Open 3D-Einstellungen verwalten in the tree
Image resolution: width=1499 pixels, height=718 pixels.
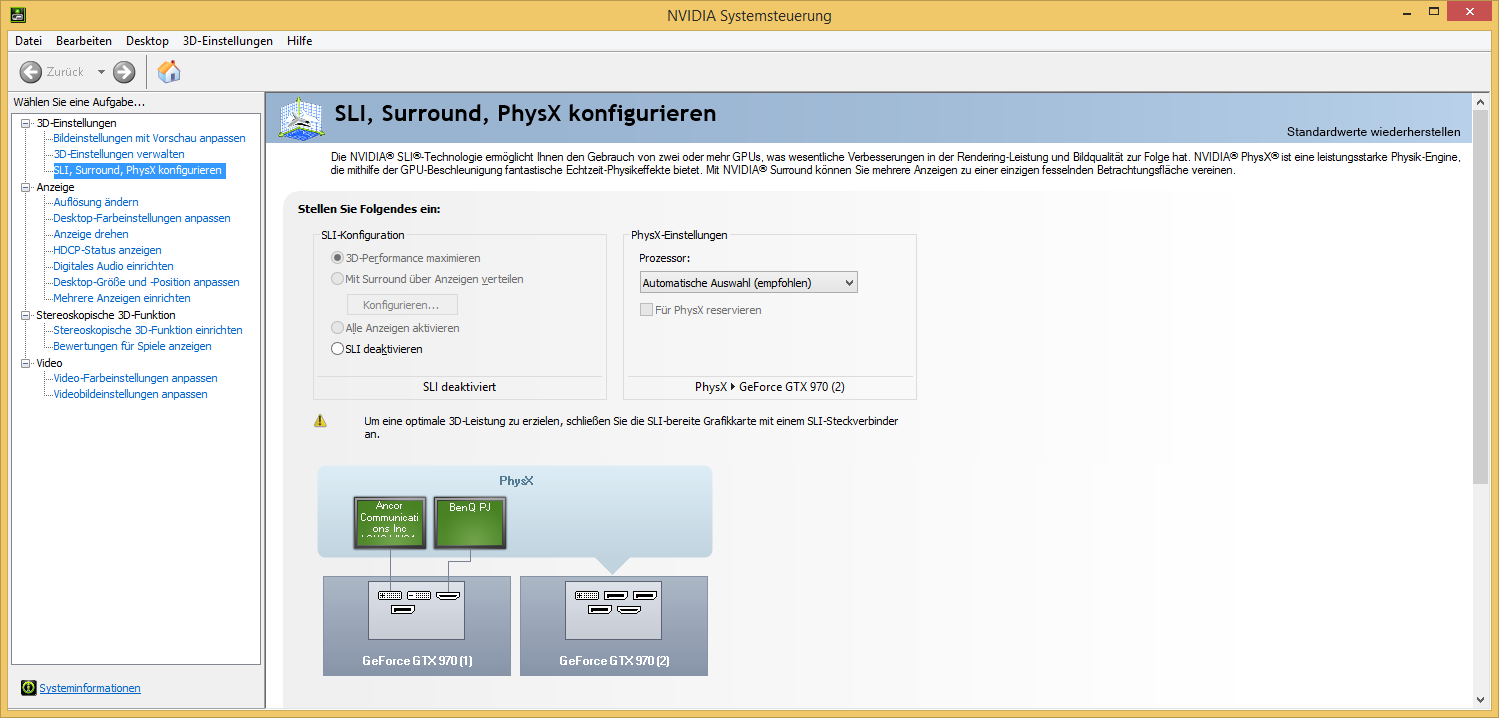tap(119, 154)
